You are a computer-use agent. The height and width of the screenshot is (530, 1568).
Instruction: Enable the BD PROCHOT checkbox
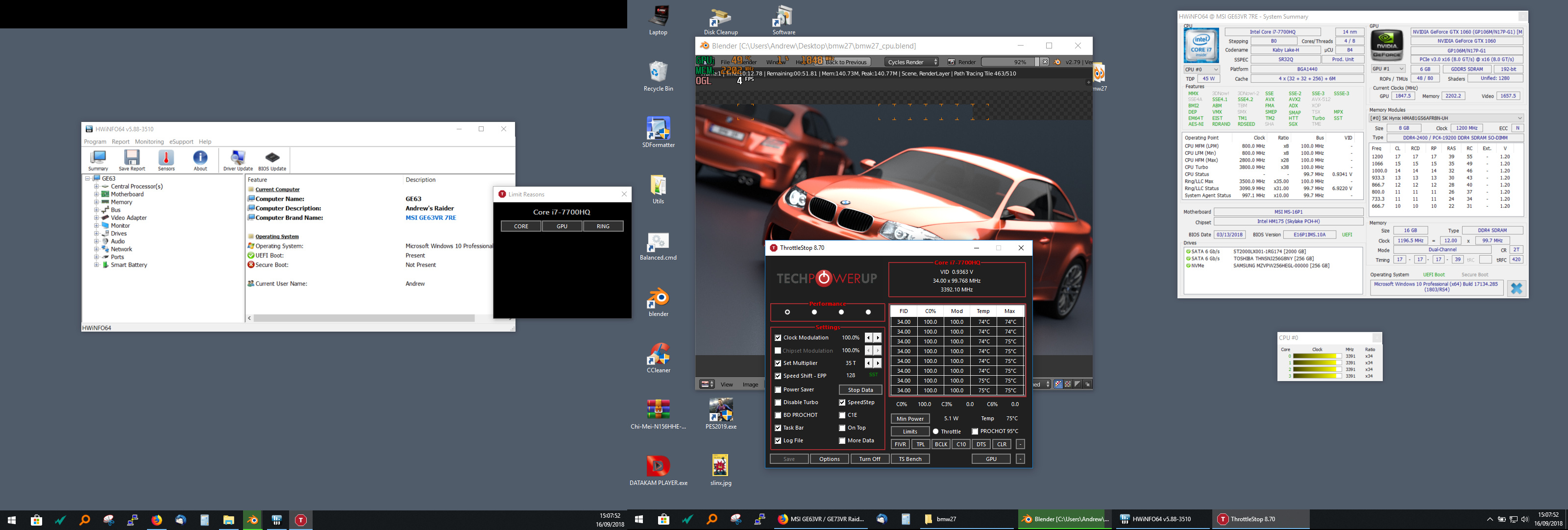(x=778, y=415)
